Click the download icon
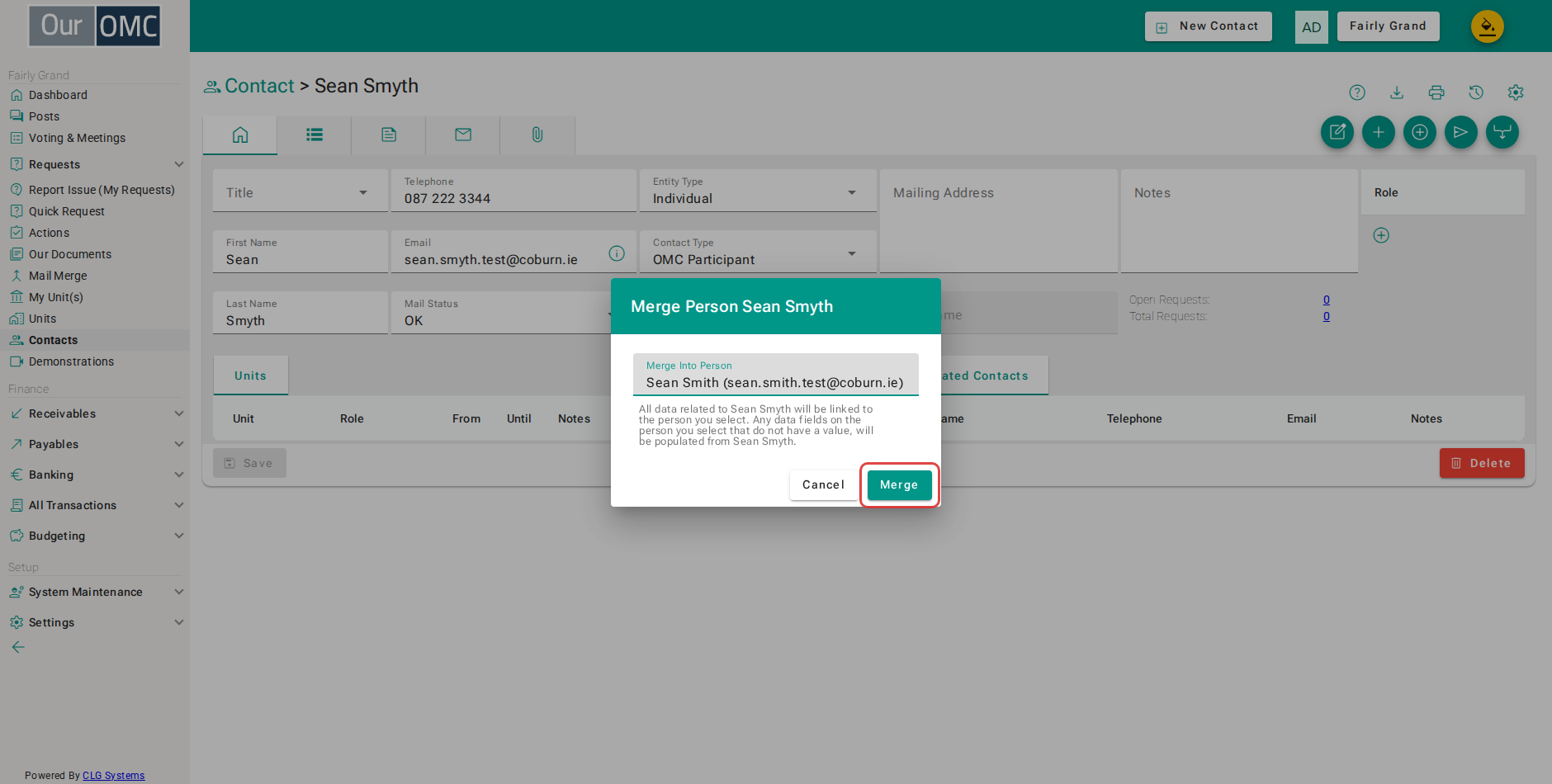 click(1397, 92)
